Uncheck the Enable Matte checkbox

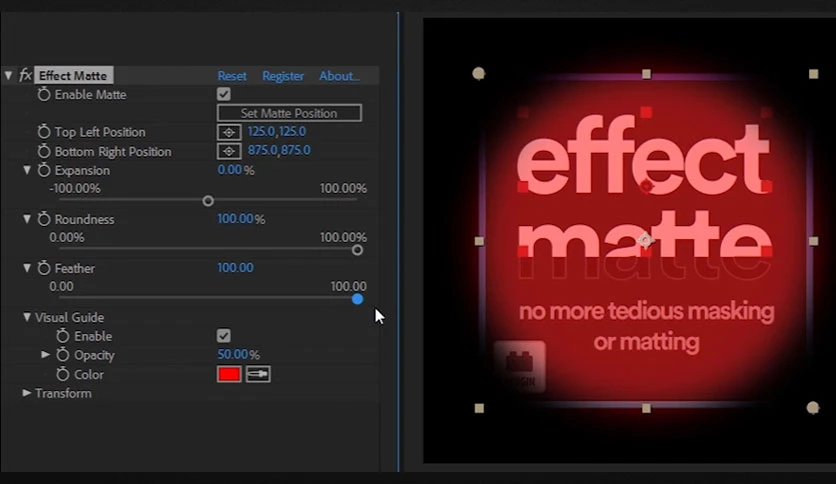pyautogui.click(x=223, y=94)
